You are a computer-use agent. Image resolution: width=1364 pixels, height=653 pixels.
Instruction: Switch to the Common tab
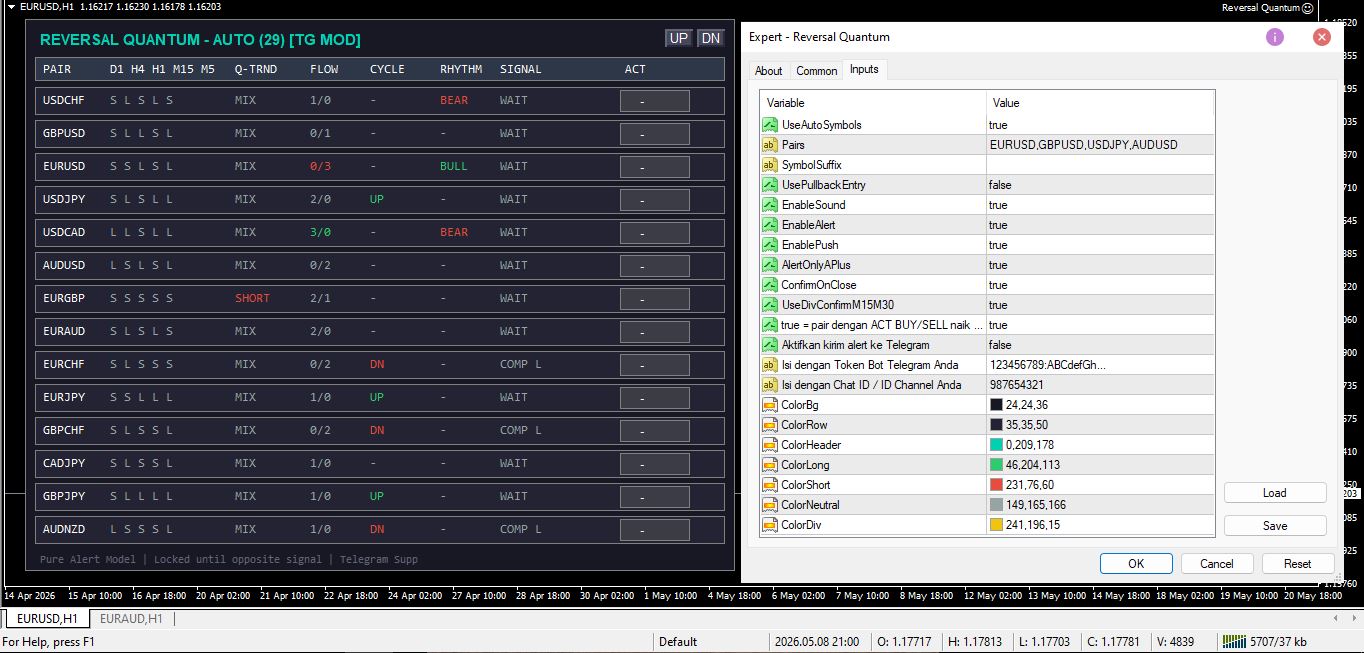[817, 70]
